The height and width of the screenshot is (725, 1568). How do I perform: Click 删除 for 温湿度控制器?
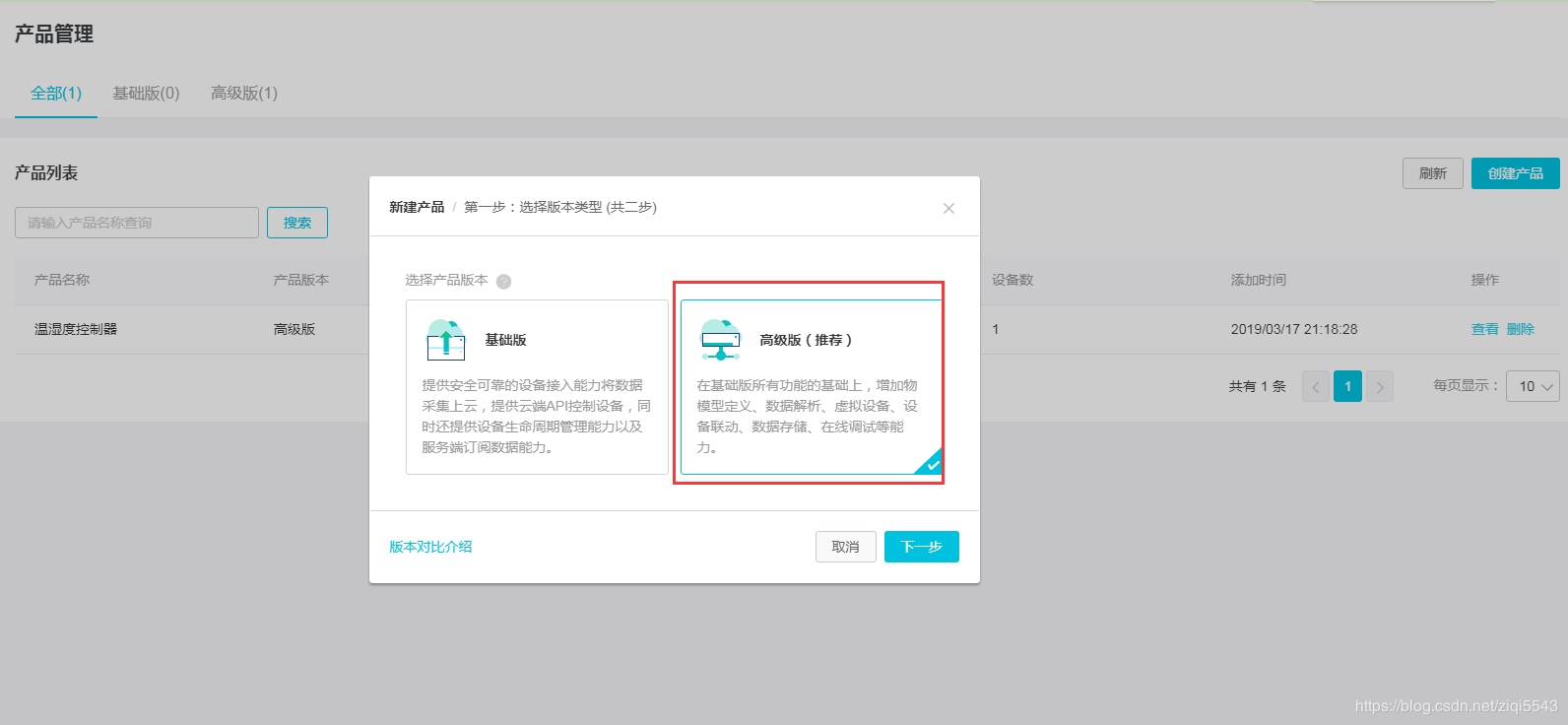pyautogui.click(x=1521, y=329)
